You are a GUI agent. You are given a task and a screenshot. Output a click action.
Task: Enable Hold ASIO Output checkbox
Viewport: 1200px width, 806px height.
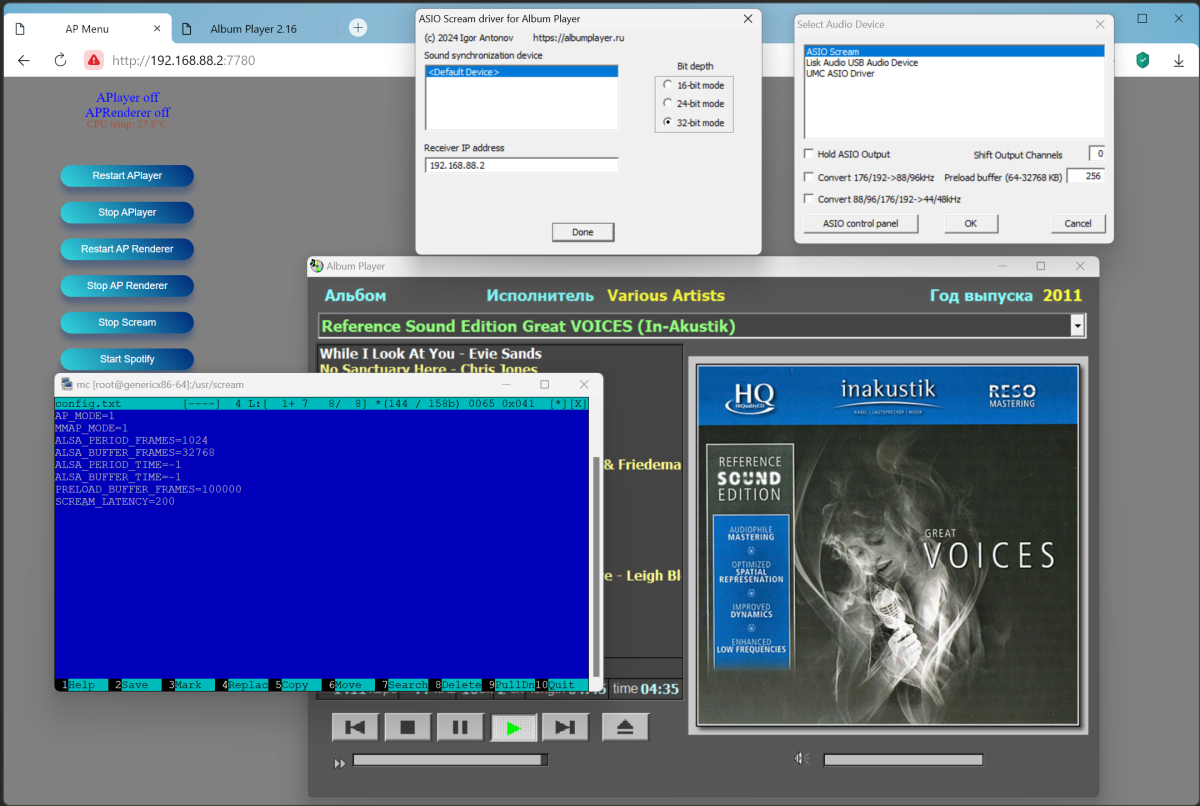point(809,154)
